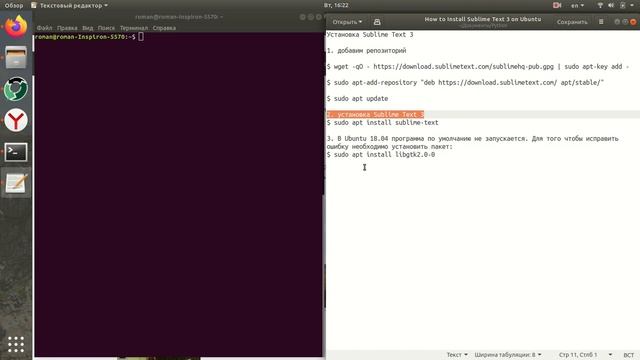Open the Files manager dock icon
Viewport: 640px width, 360px height.
coord(16,57)
